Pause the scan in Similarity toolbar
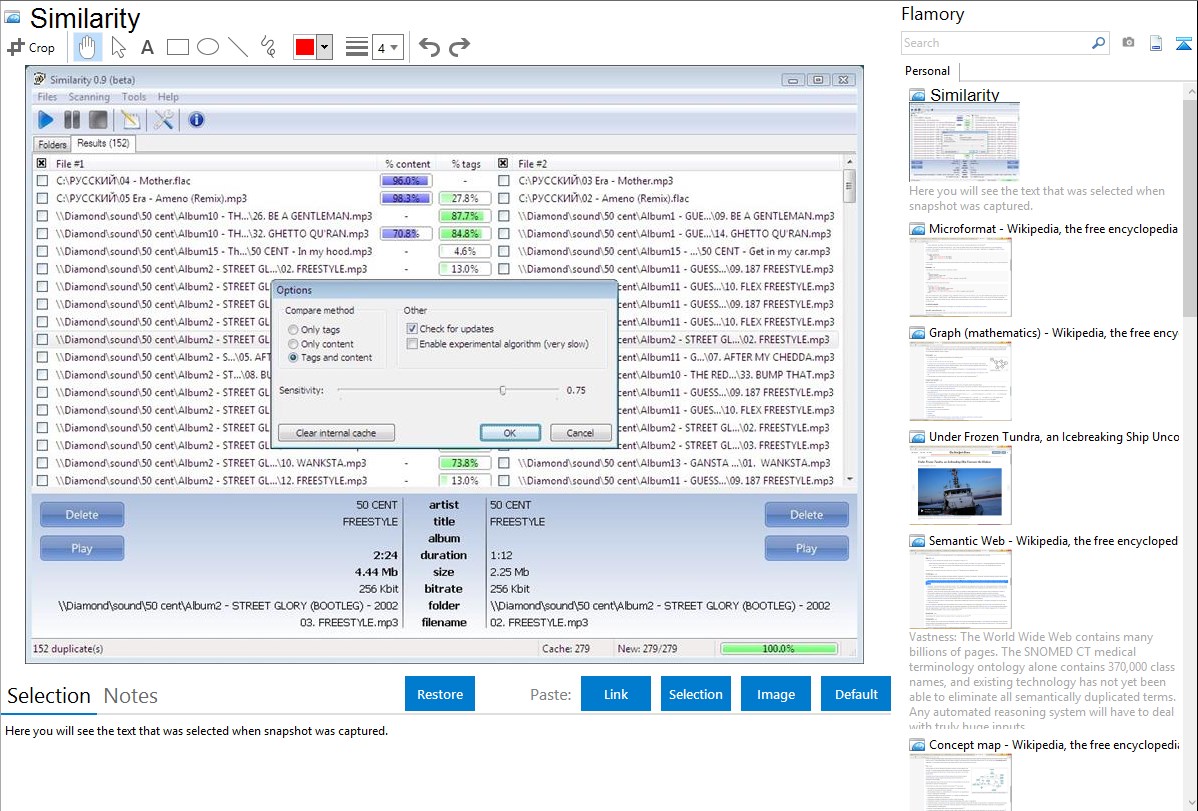This screenshot has height=811, width=1198. tap(72, 119)
